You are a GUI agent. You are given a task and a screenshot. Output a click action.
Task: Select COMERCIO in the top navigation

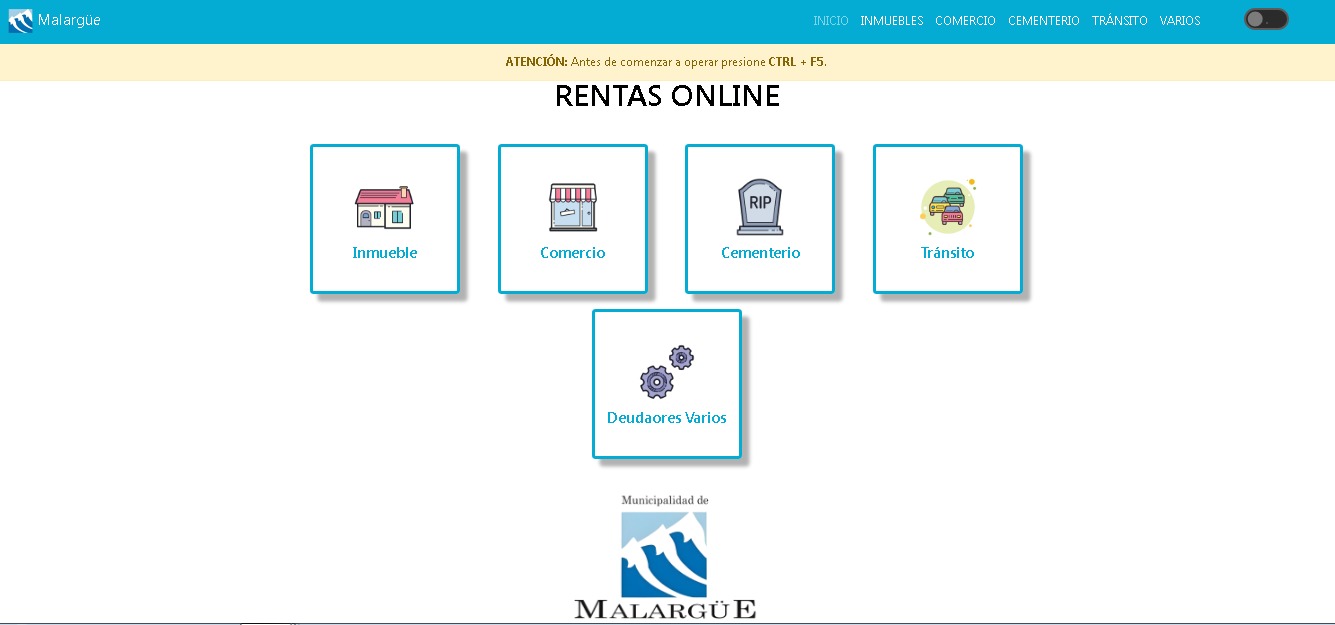(965, 21)
